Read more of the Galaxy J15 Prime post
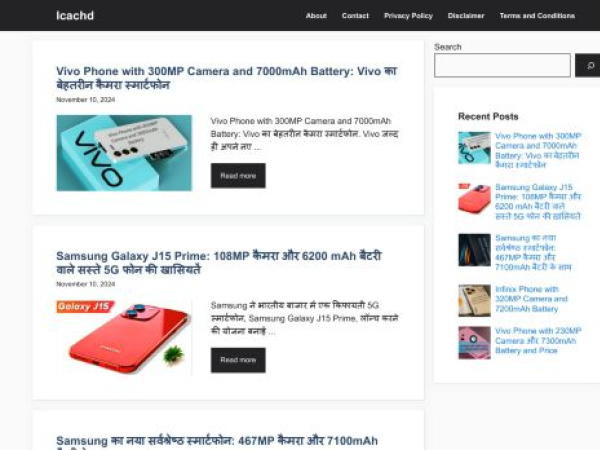The image size is (600, 450). (x=238, y=360)
